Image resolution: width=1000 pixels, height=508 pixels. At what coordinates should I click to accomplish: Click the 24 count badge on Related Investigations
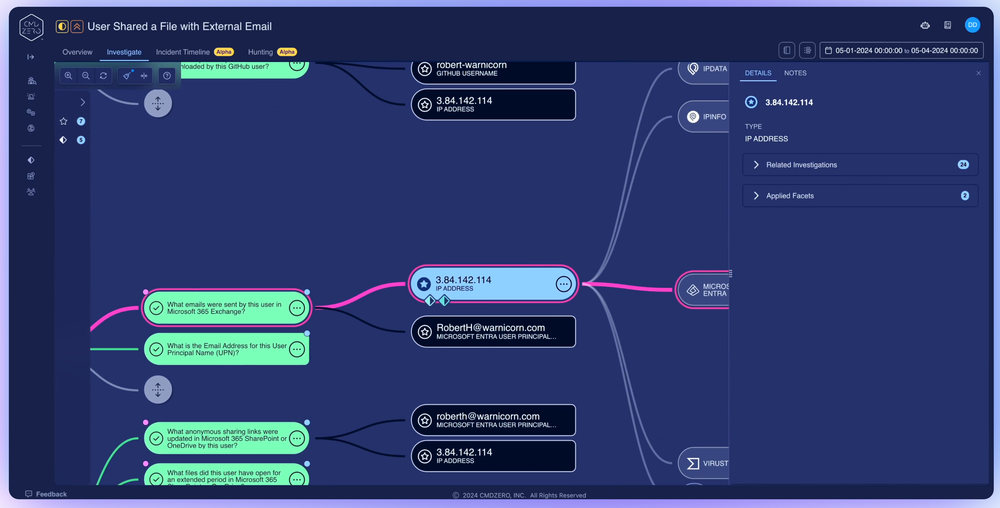pos(963,164)
